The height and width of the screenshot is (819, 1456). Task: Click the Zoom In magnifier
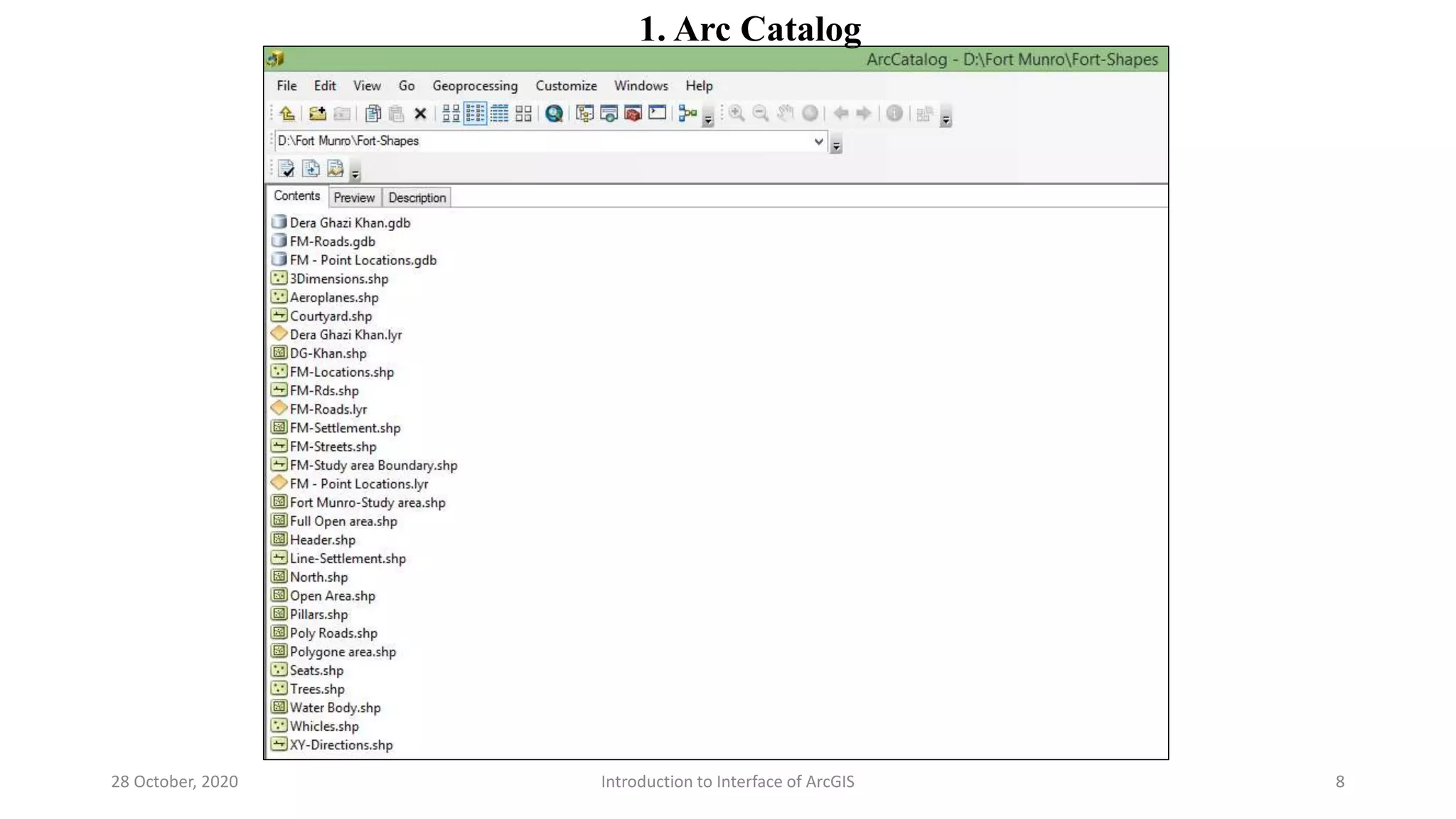tap(737, 113)
